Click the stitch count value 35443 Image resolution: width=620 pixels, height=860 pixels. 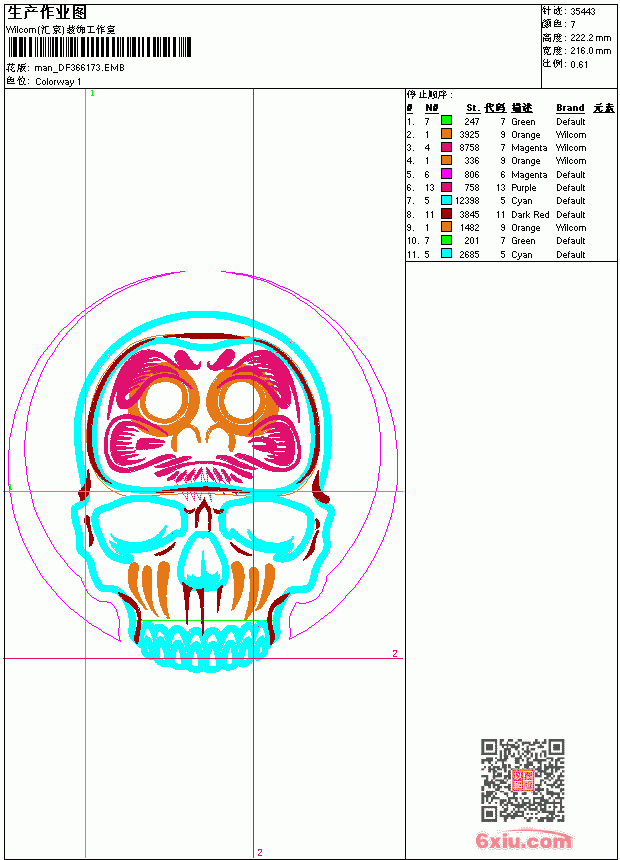pyautogui.click(x=583, y=12)
